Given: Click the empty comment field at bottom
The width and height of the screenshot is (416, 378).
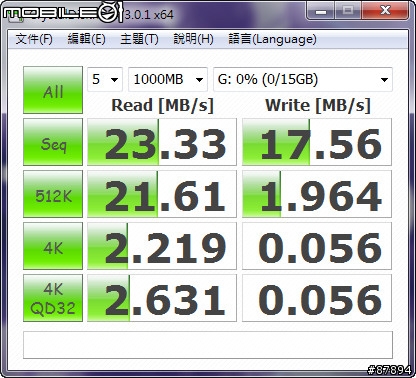Looking at the screenshot, I should tap(208, 345).
